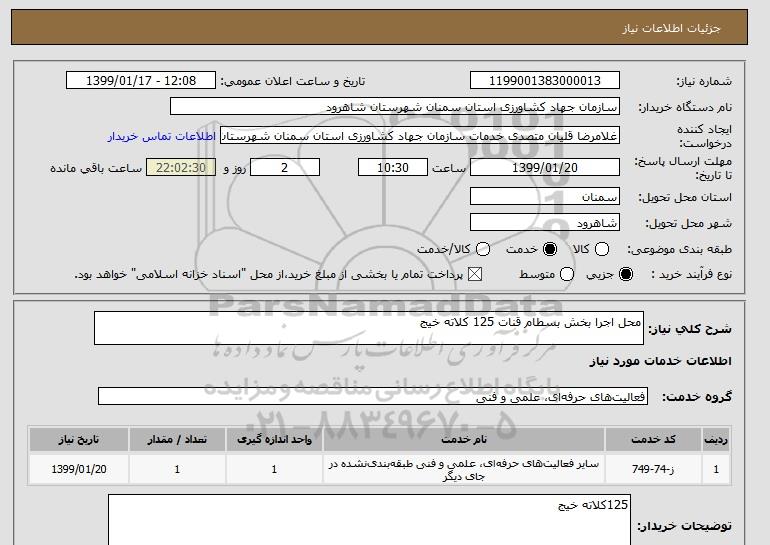770x545 pixels.
Task: Click the گروه خدمت service group field
Action: (373, 396)
